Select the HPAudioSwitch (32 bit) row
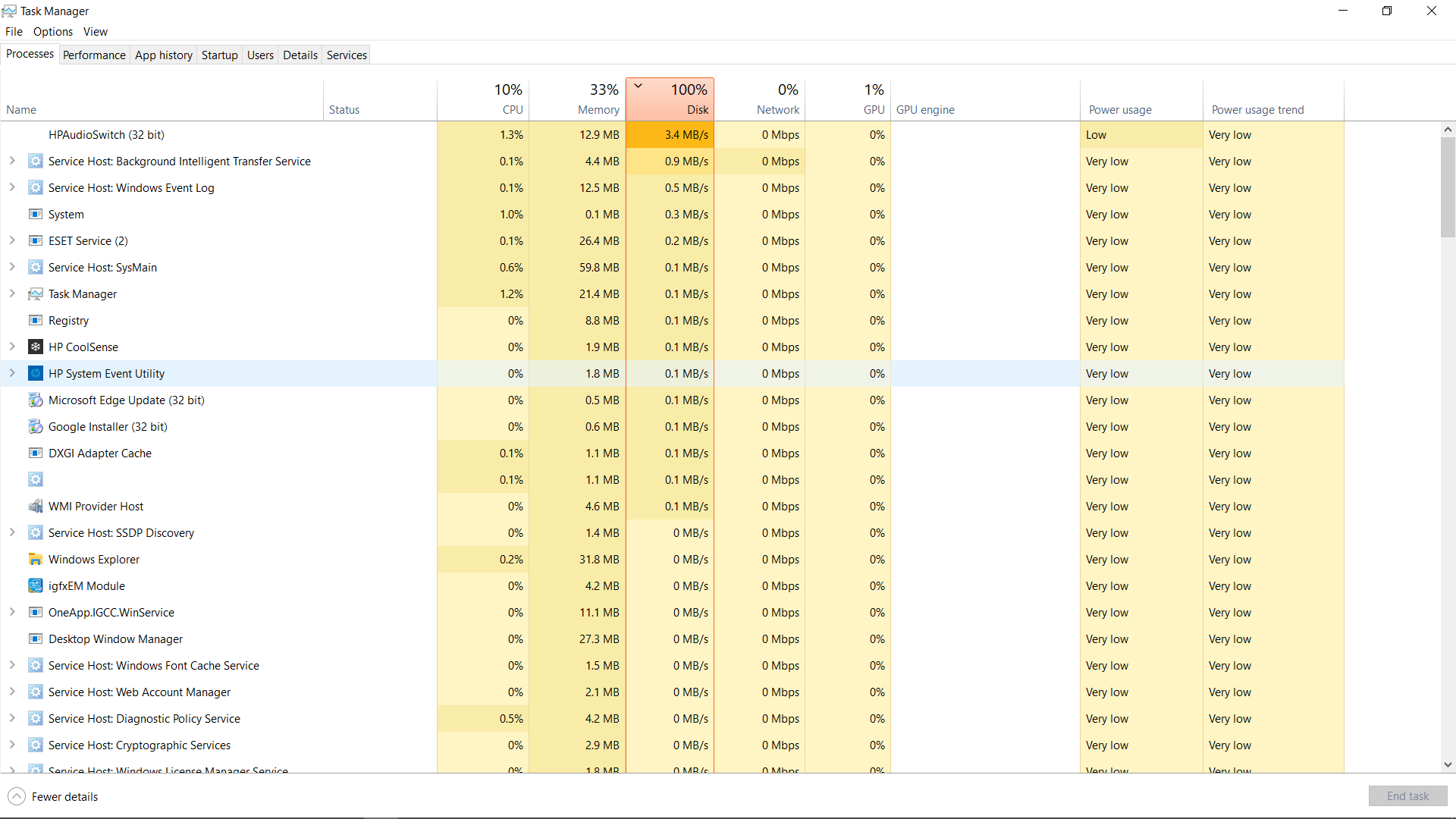Screen dimensions: 1456x819 point(673,135)
